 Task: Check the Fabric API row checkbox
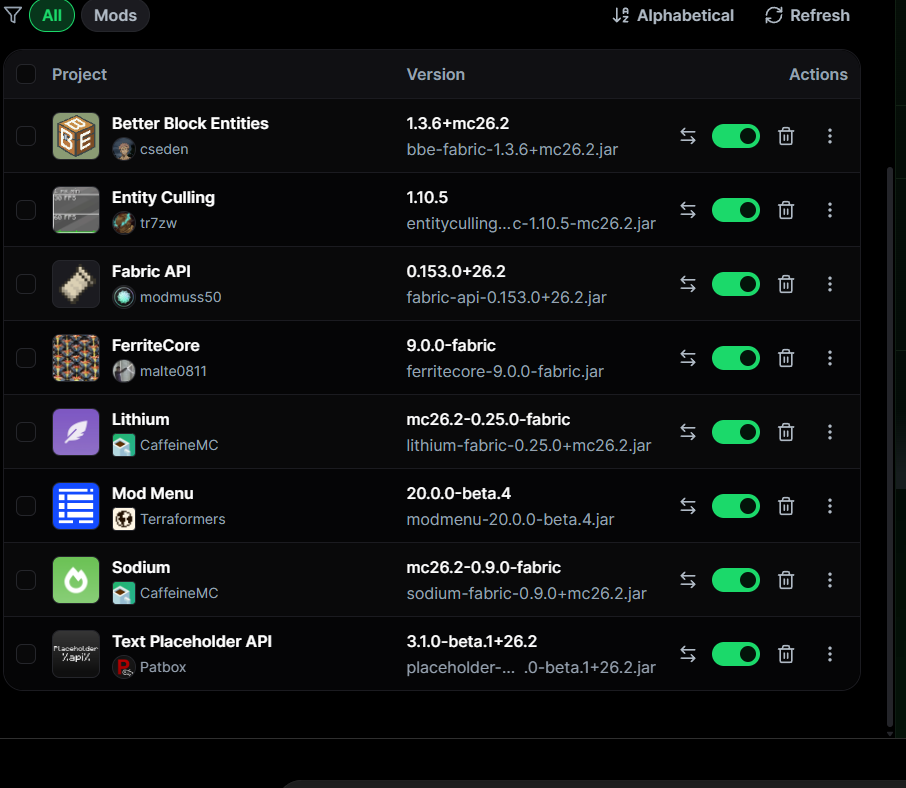tap(26, 284)
